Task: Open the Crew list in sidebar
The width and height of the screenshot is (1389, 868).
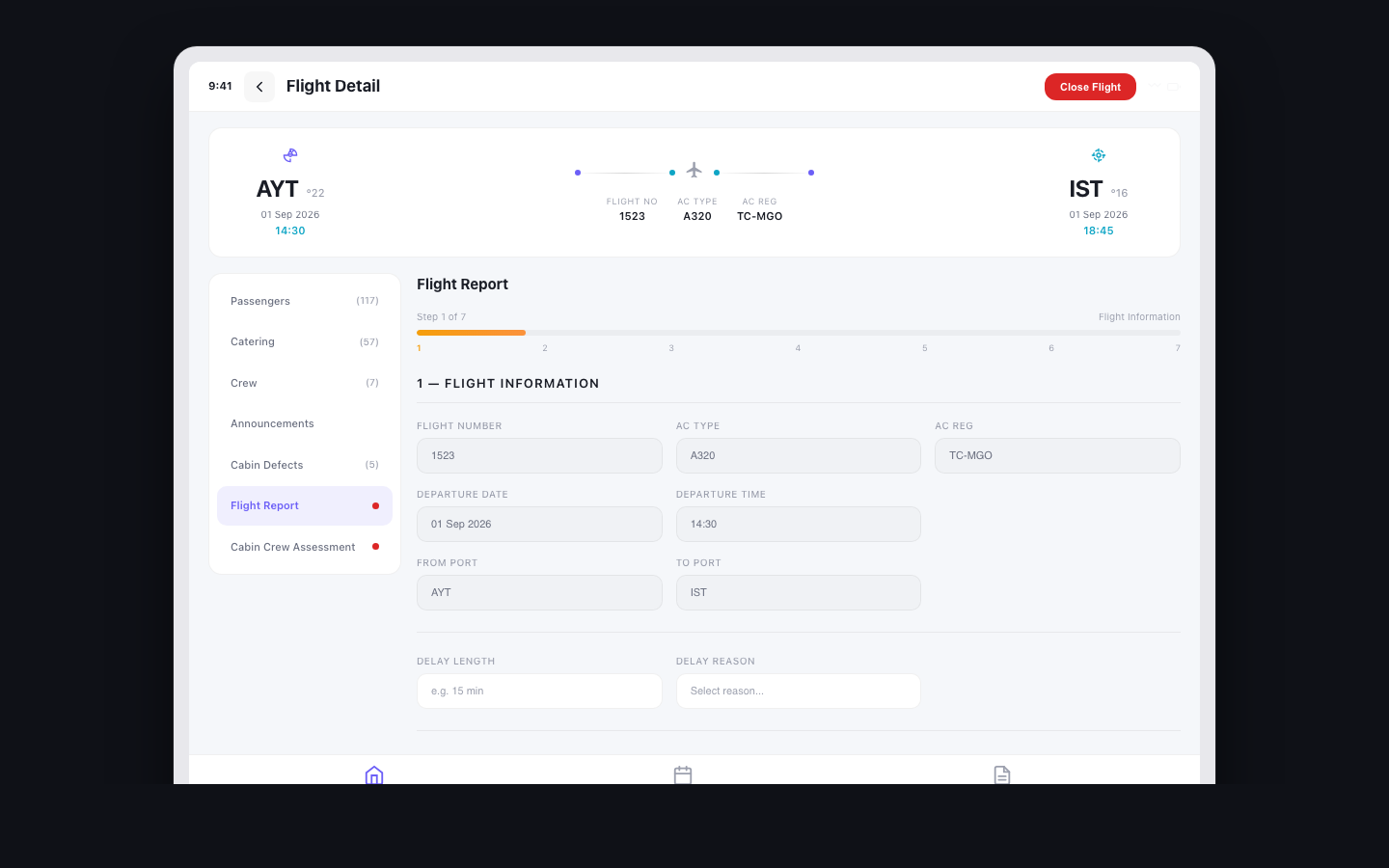Action: point(304,383)
